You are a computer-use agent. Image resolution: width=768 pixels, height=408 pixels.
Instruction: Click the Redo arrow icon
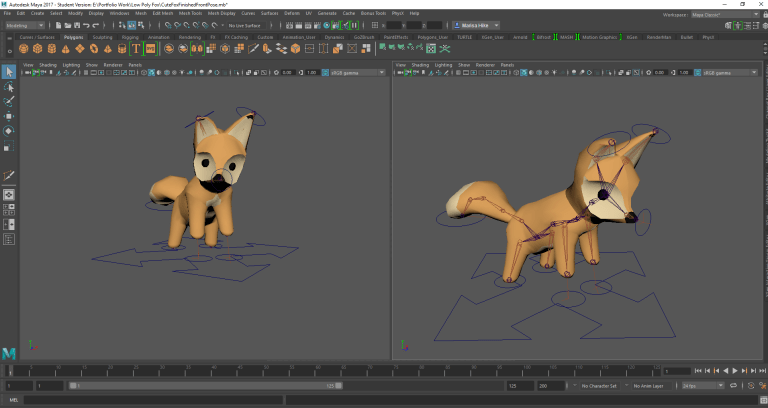click(x=96, y=25)
